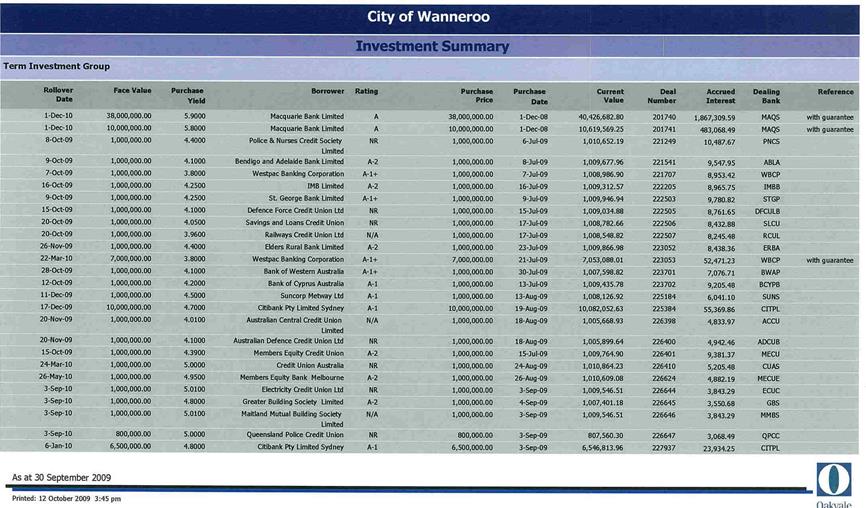866x508 pixels.
Task: Select the Investment Summary heading
Action: pos(432,46)
